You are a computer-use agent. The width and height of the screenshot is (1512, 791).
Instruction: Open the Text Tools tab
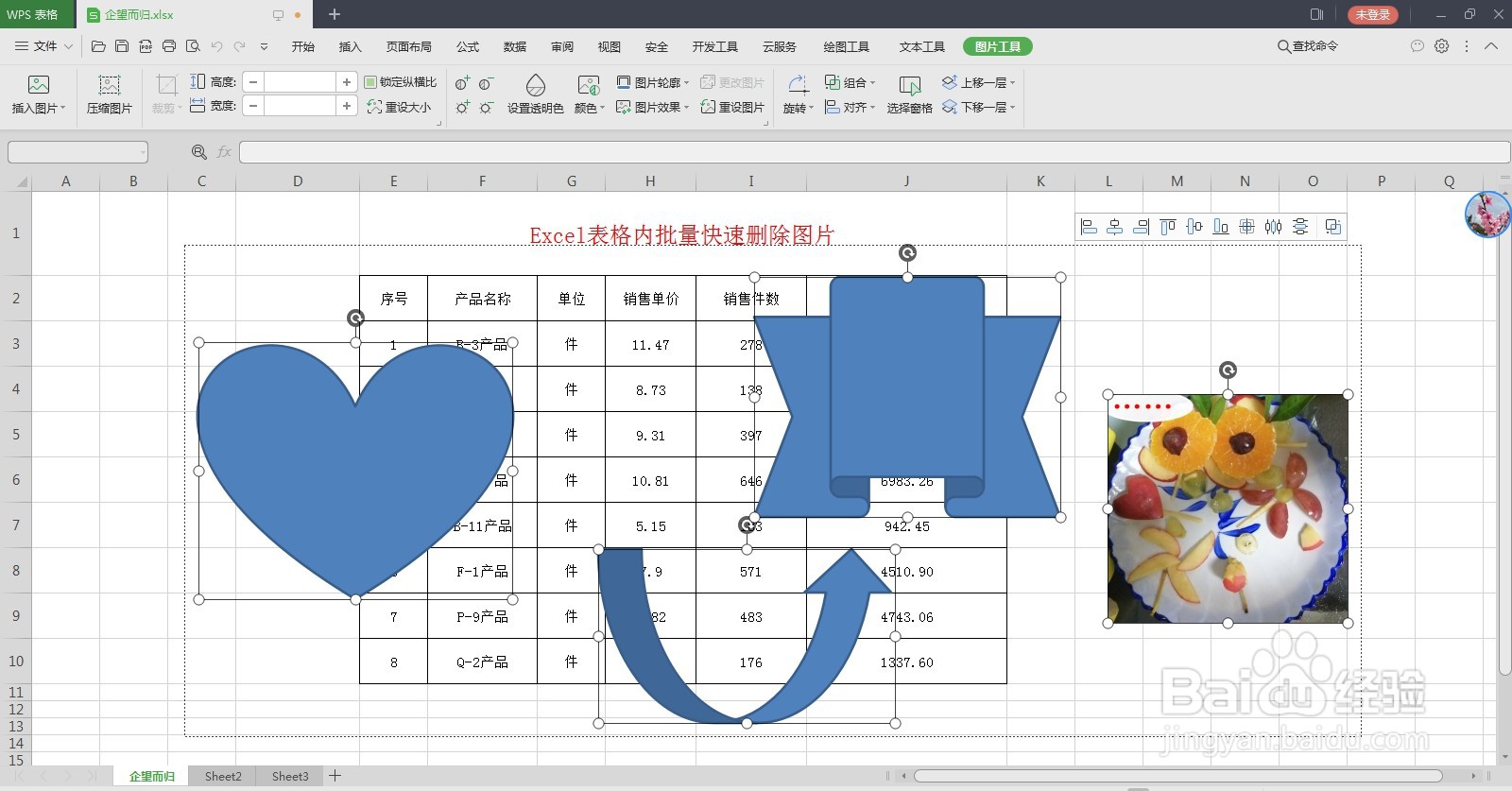point(921,46)
